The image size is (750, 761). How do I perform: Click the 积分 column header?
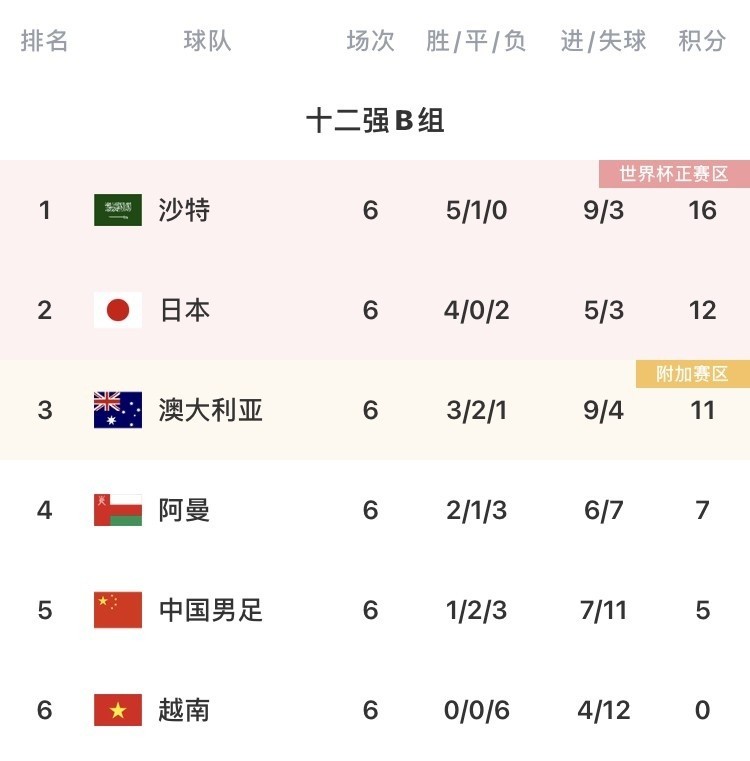(x=702, y=41)
